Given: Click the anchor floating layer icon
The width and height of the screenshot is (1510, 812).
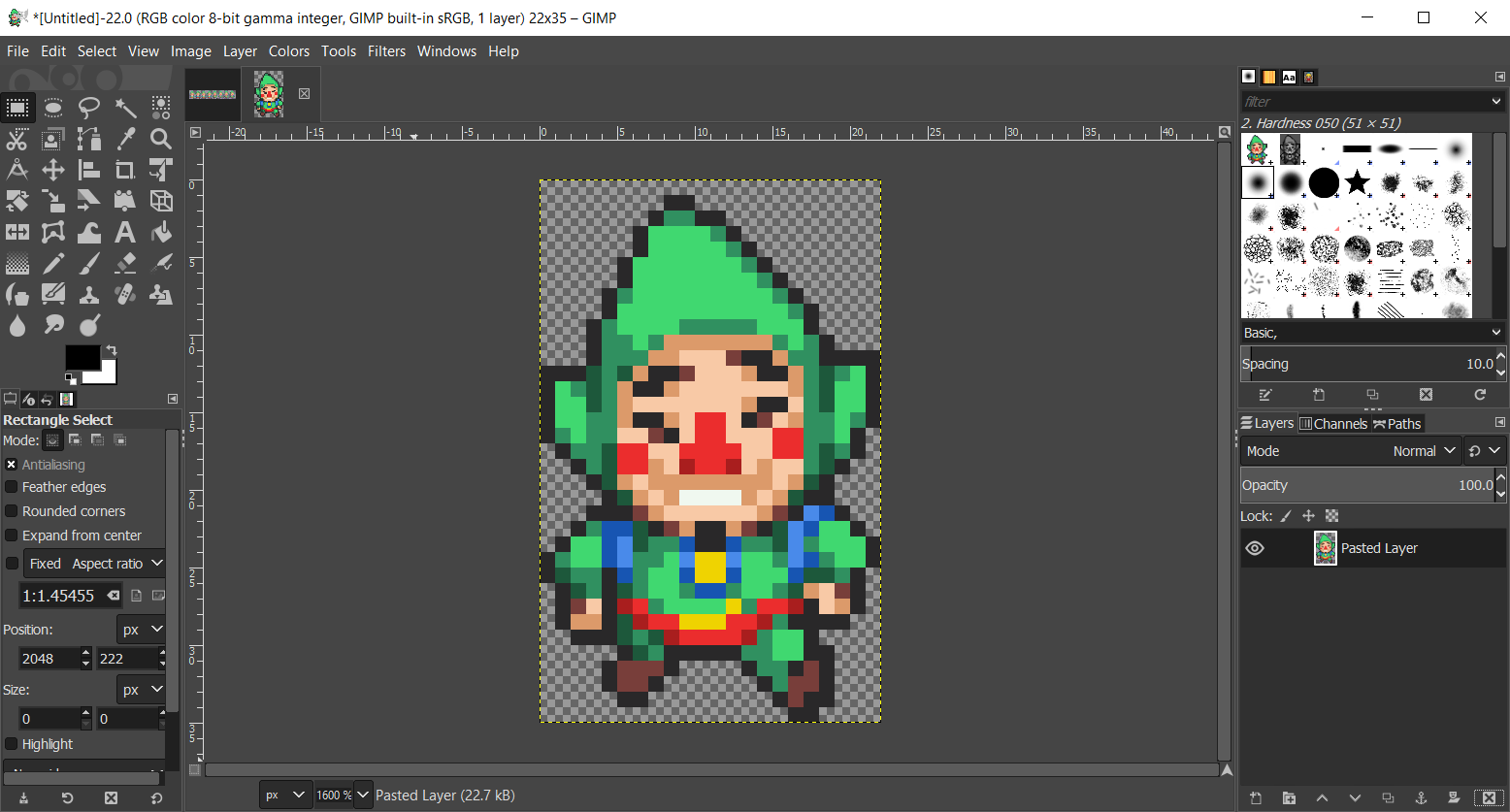Looking at the screenshot, I should click(x=1421, y=798).
